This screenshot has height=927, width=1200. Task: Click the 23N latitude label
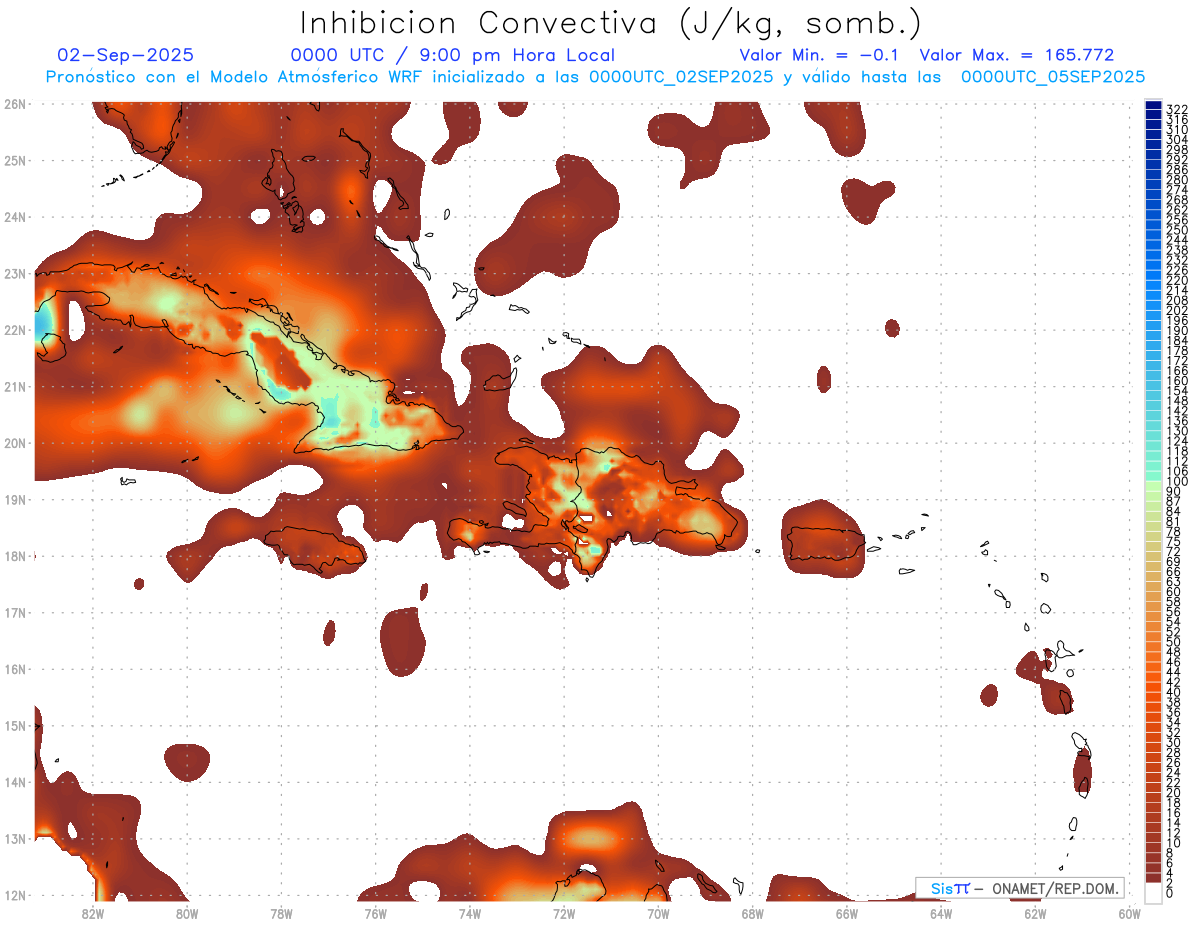[15, 273]
